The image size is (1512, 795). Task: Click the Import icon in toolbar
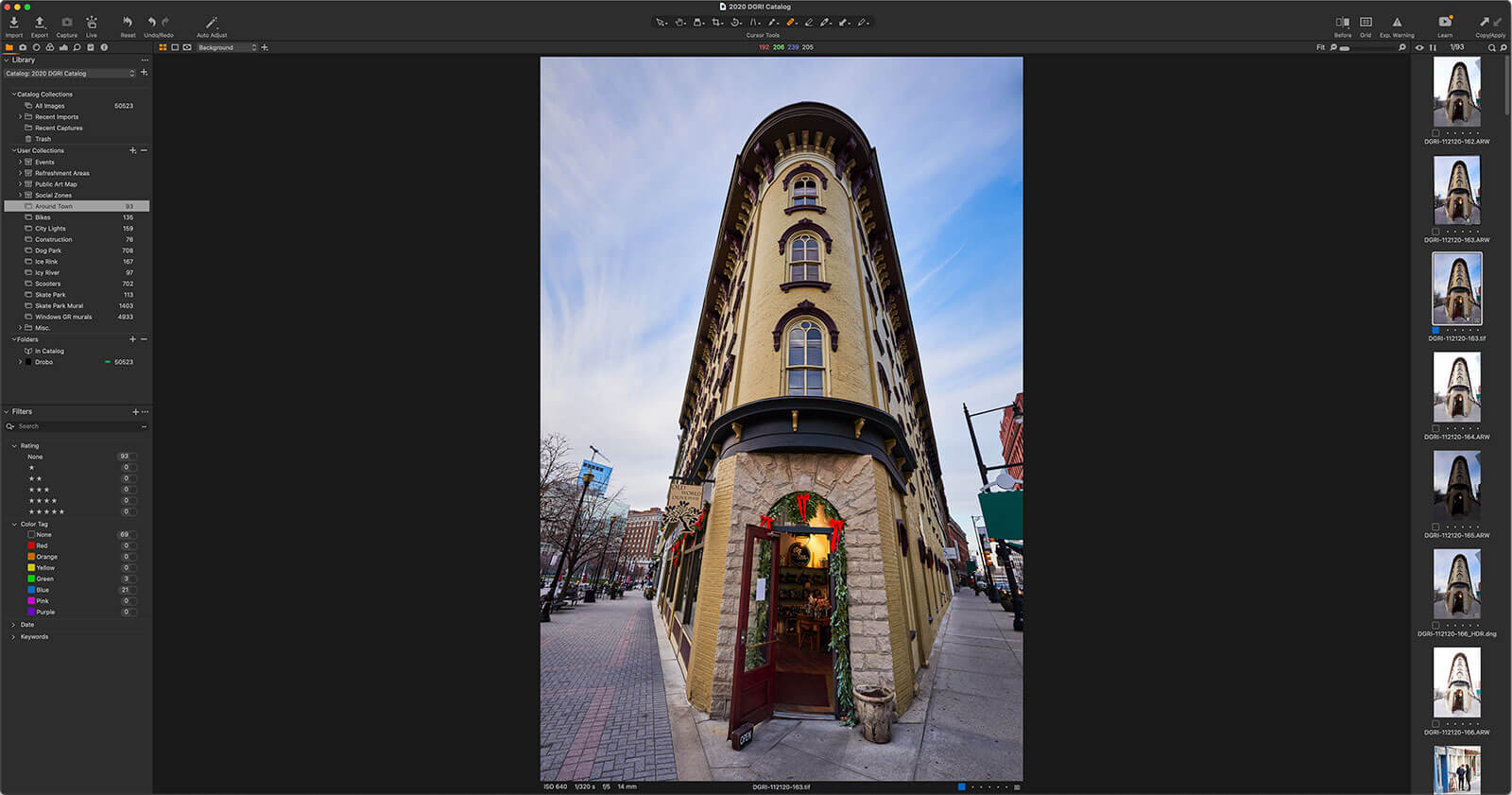14,23
